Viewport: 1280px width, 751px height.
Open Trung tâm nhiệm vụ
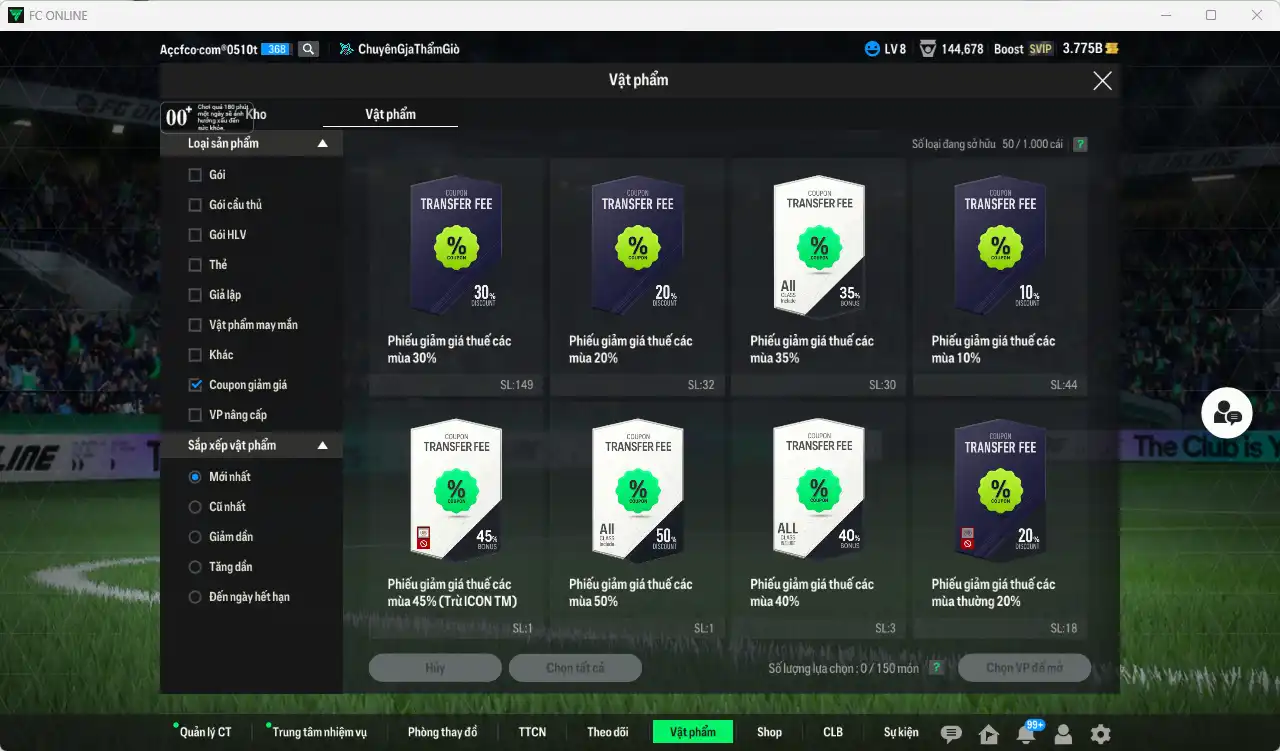(319, 732)
